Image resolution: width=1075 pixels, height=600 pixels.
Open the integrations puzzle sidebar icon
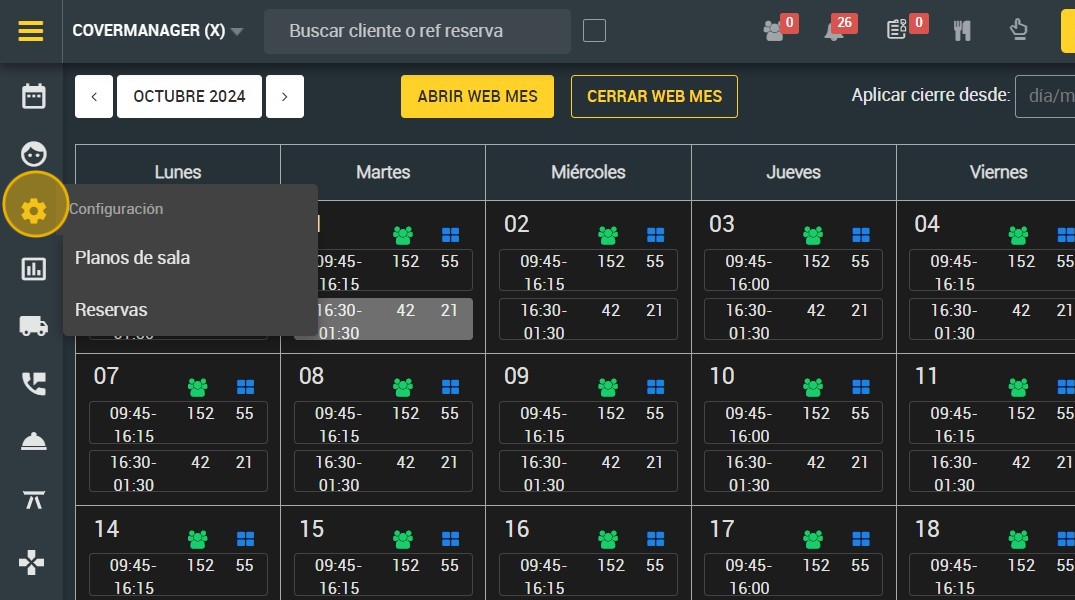point(32,562)
